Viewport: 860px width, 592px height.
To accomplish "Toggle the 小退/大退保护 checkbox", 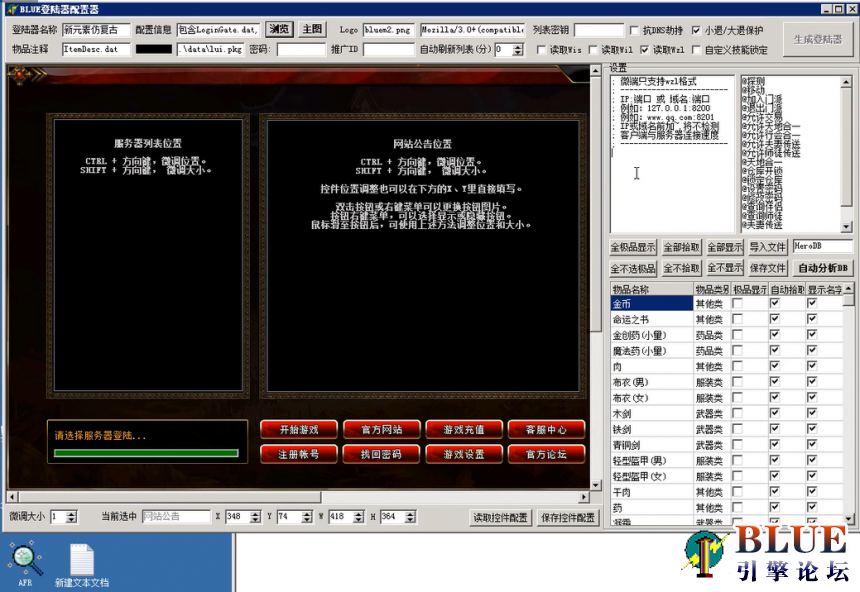I will pyautogui.click(x=696, y=31).
